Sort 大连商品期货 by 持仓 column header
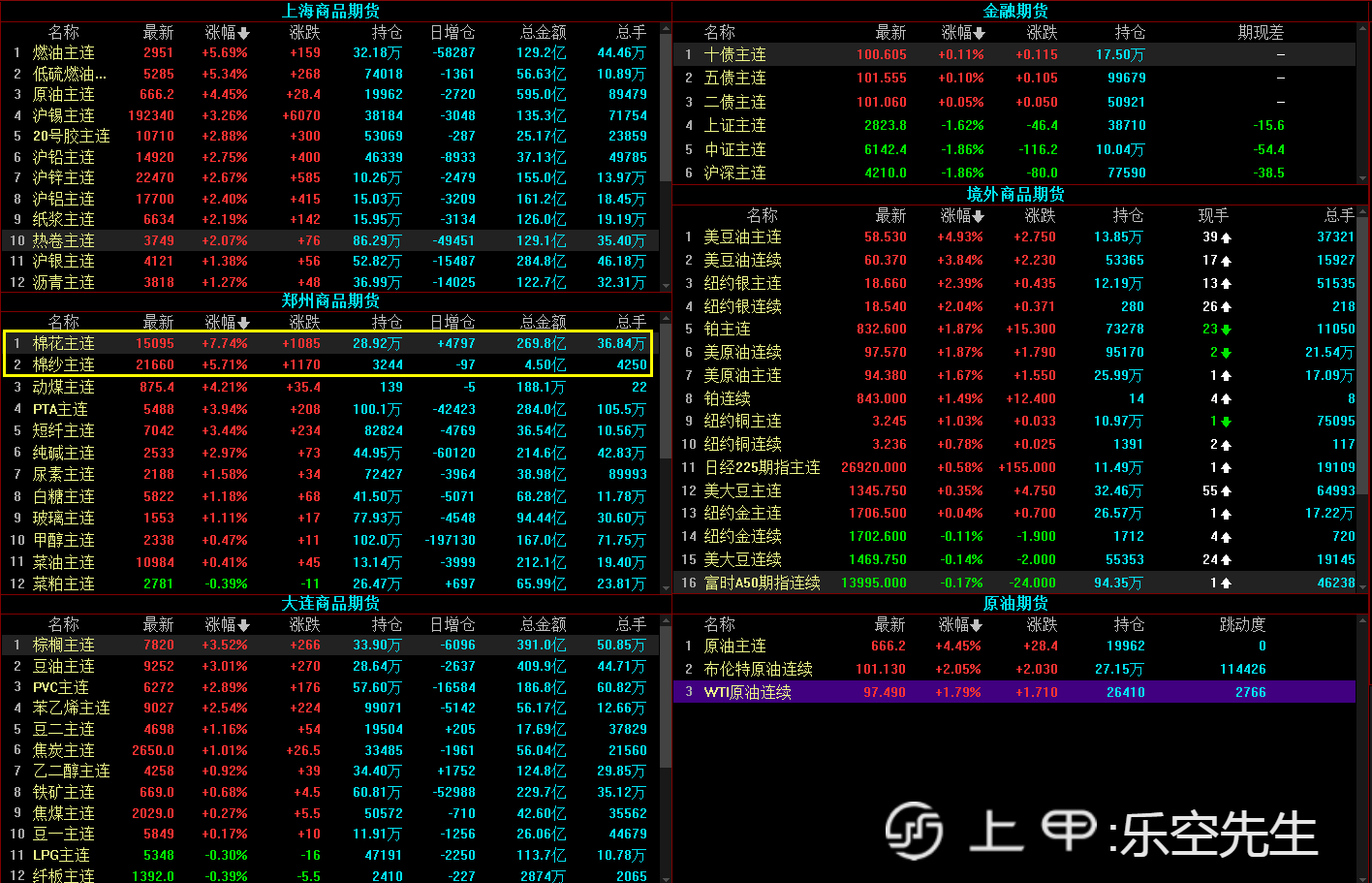This screenshot has width=1372, height=883. click(x=387, y=625)
